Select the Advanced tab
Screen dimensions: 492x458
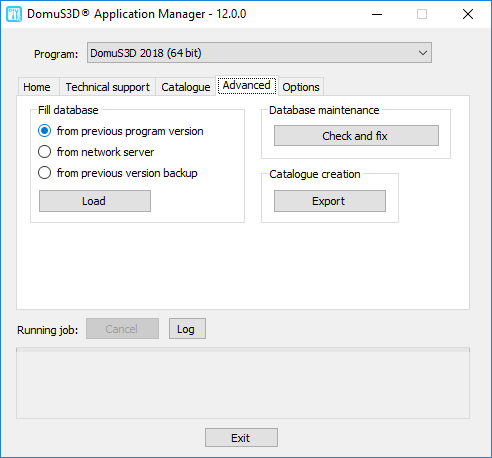click(247, 86)
